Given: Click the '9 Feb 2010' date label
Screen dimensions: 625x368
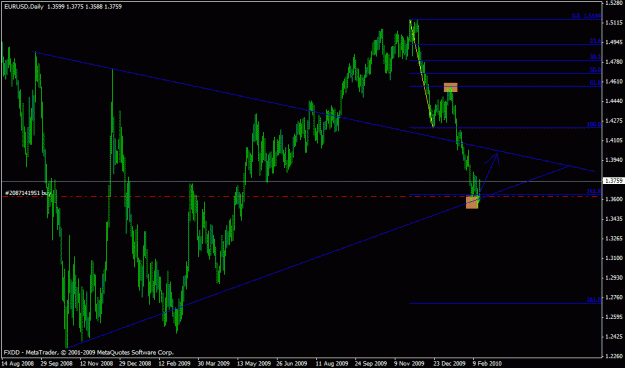Looking at the screenshot, I should point(487,364).
